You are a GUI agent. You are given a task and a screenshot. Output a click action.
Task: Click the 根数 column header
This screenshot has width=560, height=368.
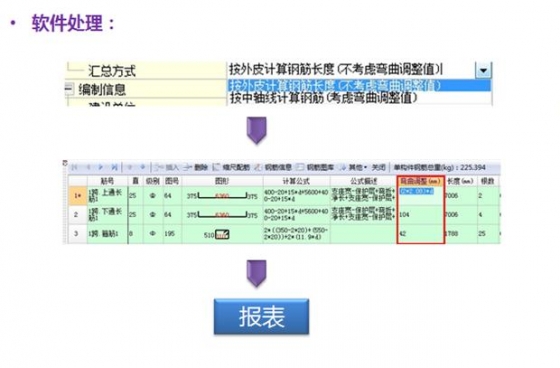(x=488, y=181)
